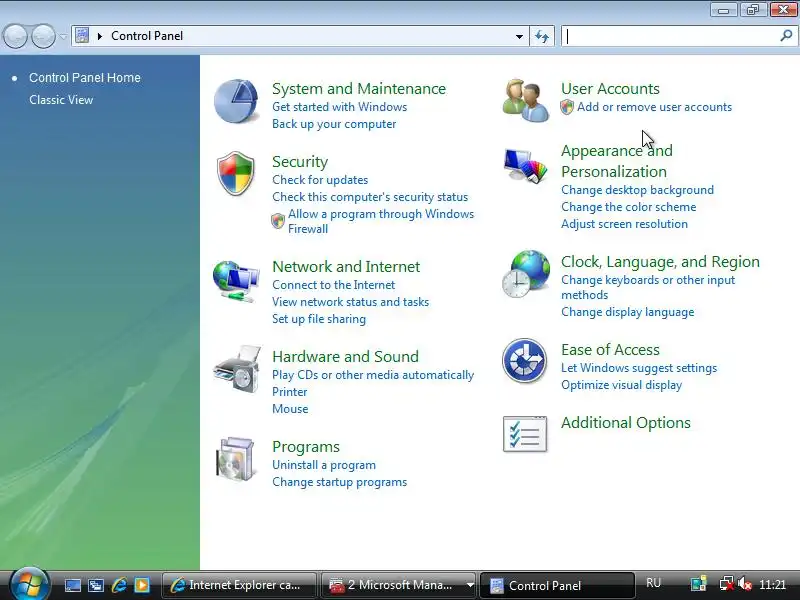The height and width of the screenshot is (600, 800).
Task: Click the search magnifier icon
Action: pyautogui.click(x=786, y=36)
